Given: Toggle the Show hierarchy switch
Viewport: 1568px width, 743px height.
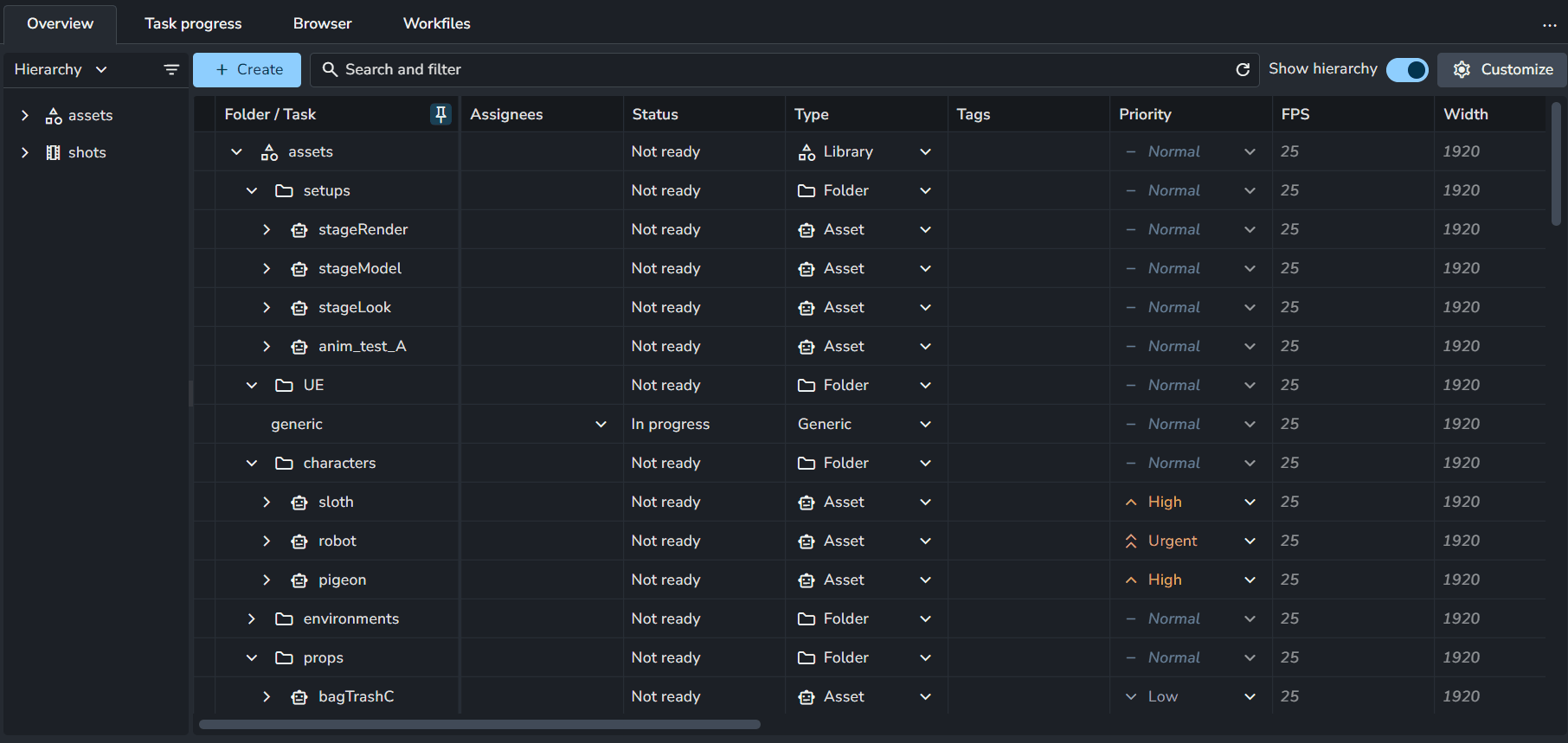Looking at the screenshot, I should pyautogui.click(x=1407, y=69).
